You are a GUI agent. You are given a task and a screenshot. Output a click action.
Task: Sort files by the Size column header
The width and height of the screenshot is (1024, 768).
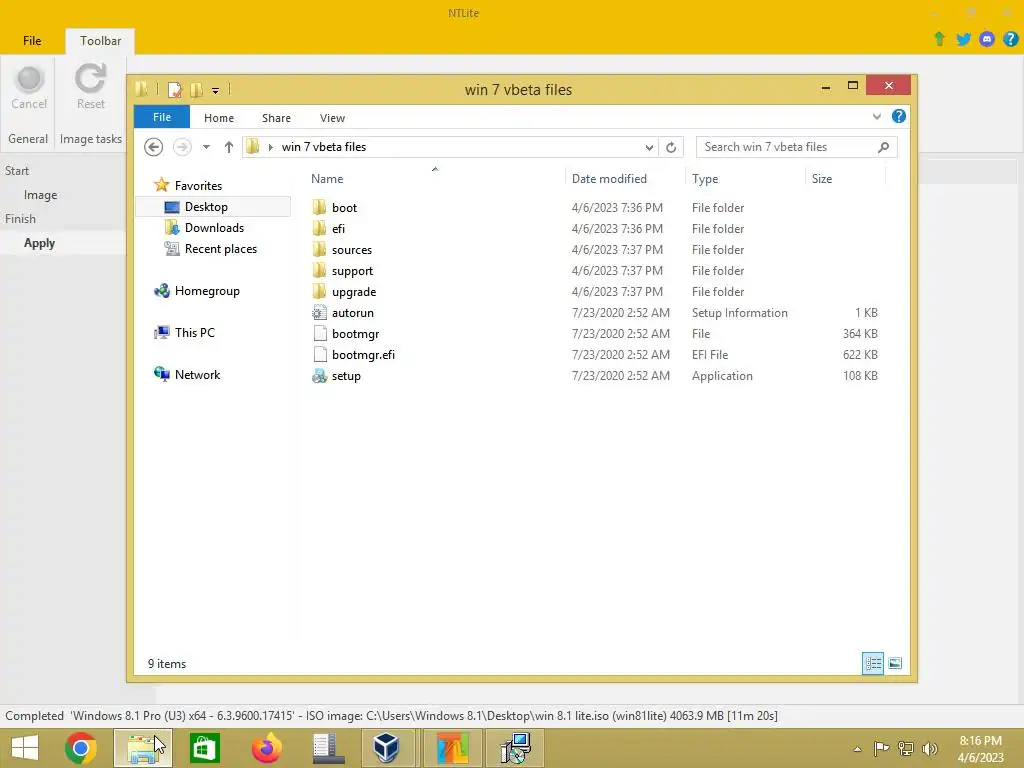coord(822,178)
